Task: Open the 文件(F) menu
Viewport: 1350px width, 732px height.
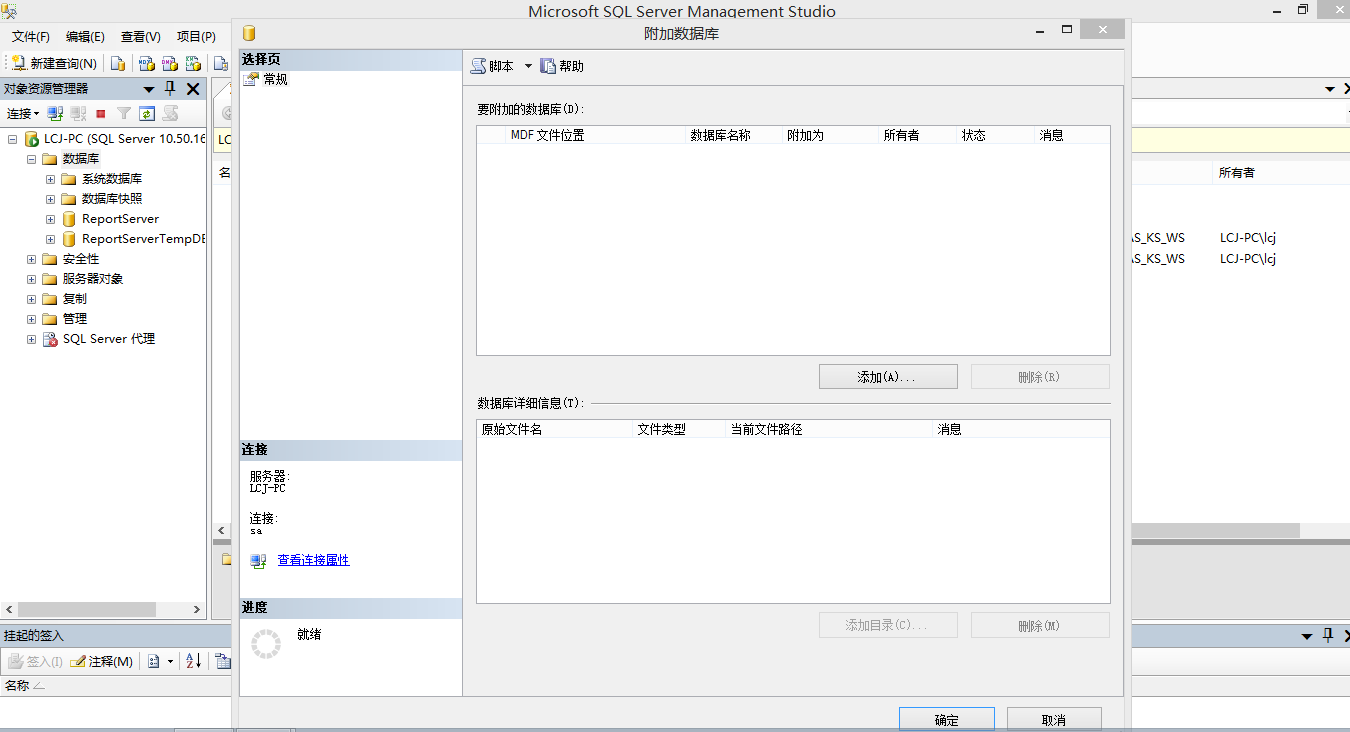Action: [31, 36]
